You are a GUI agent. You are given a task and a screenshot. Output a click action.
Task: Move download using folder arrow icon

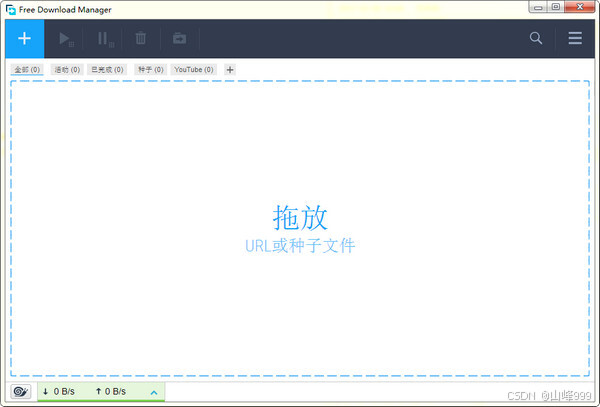[x=179, y=38]
